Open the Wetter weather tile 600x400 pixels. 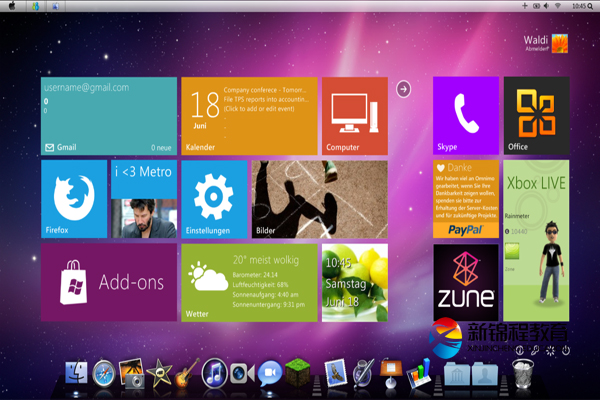pyautogui.click(x=249, y=282)
